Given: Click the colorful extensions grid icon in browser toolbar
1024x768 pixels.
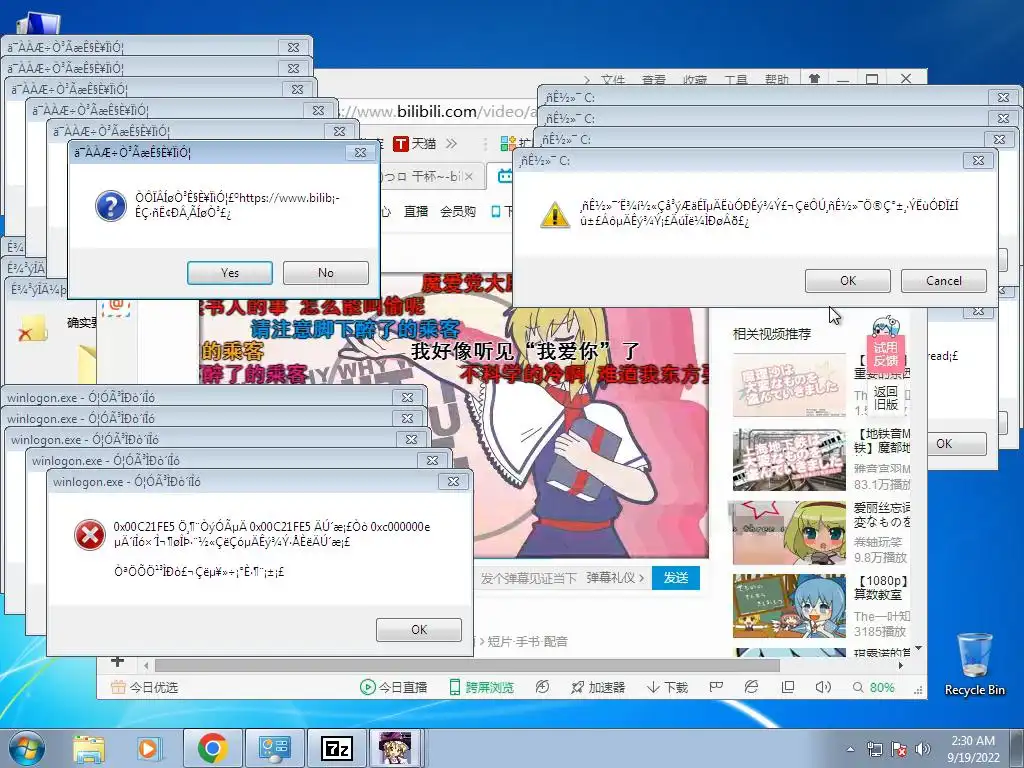Looking at the screenshot, I should [x=507, y=144].
